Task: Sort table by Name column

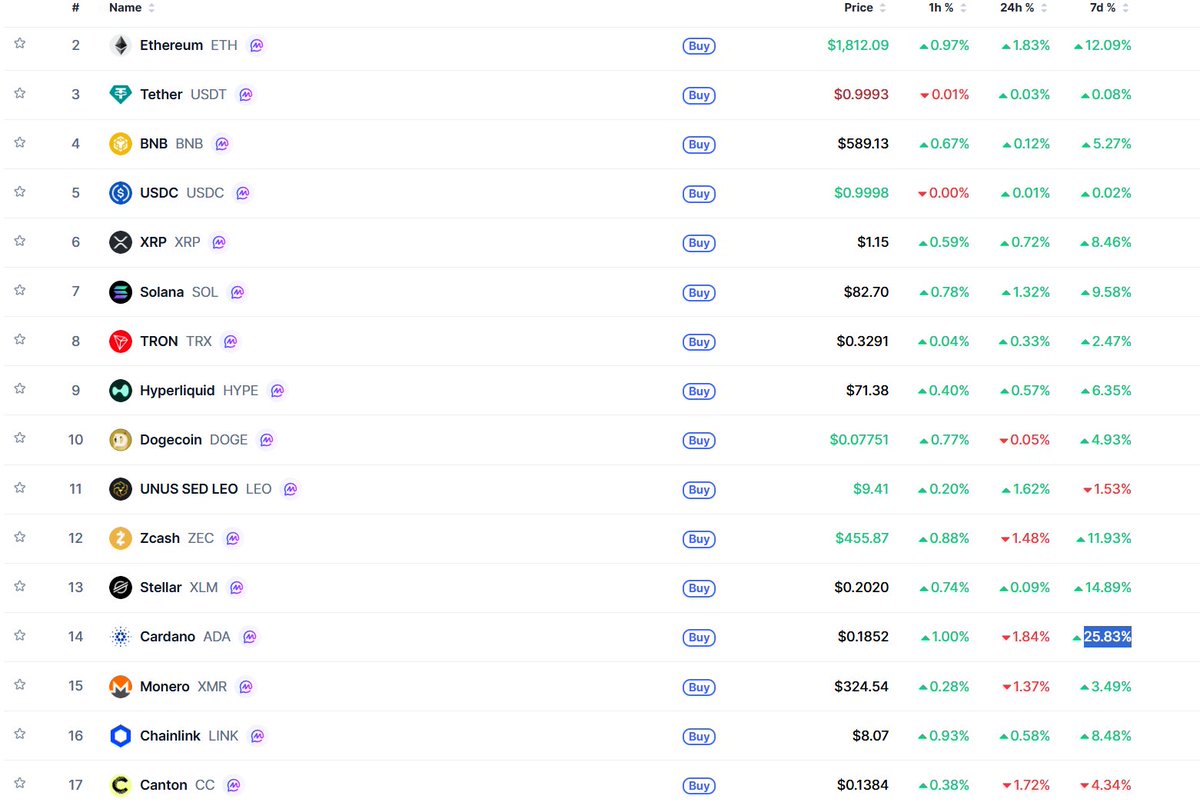Action: click(132, 7)
